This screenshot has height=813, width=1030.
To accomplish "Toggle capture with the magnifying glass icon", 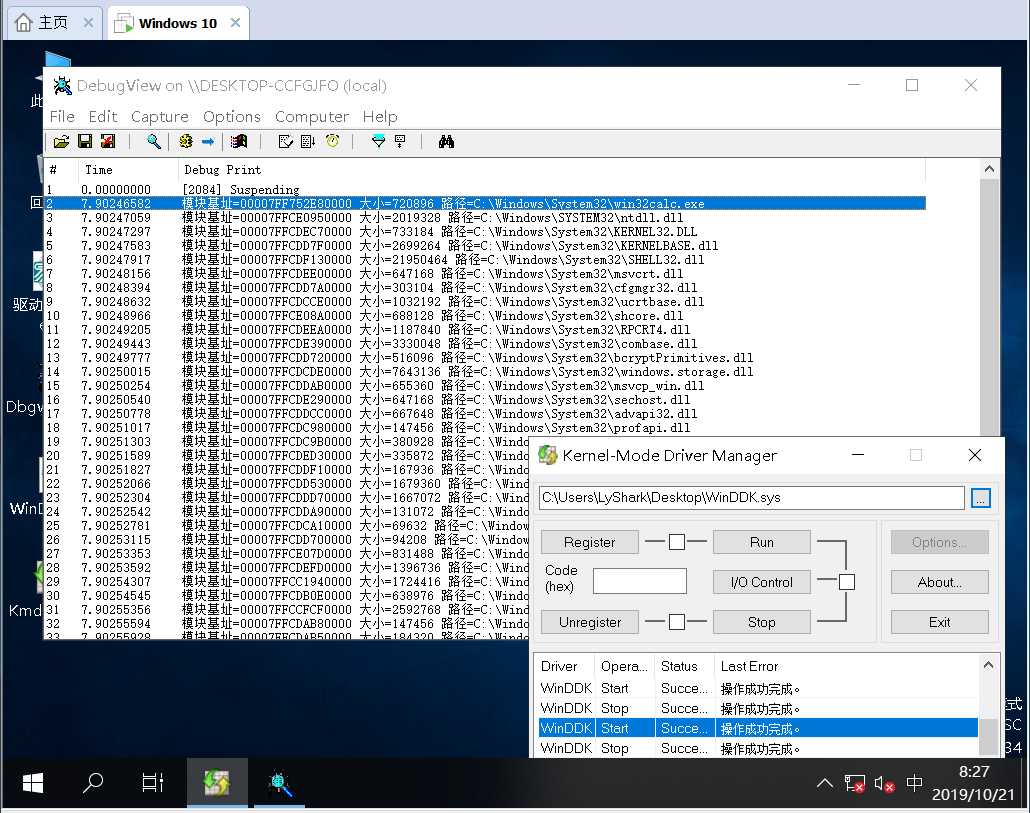I will click(154, 142).
